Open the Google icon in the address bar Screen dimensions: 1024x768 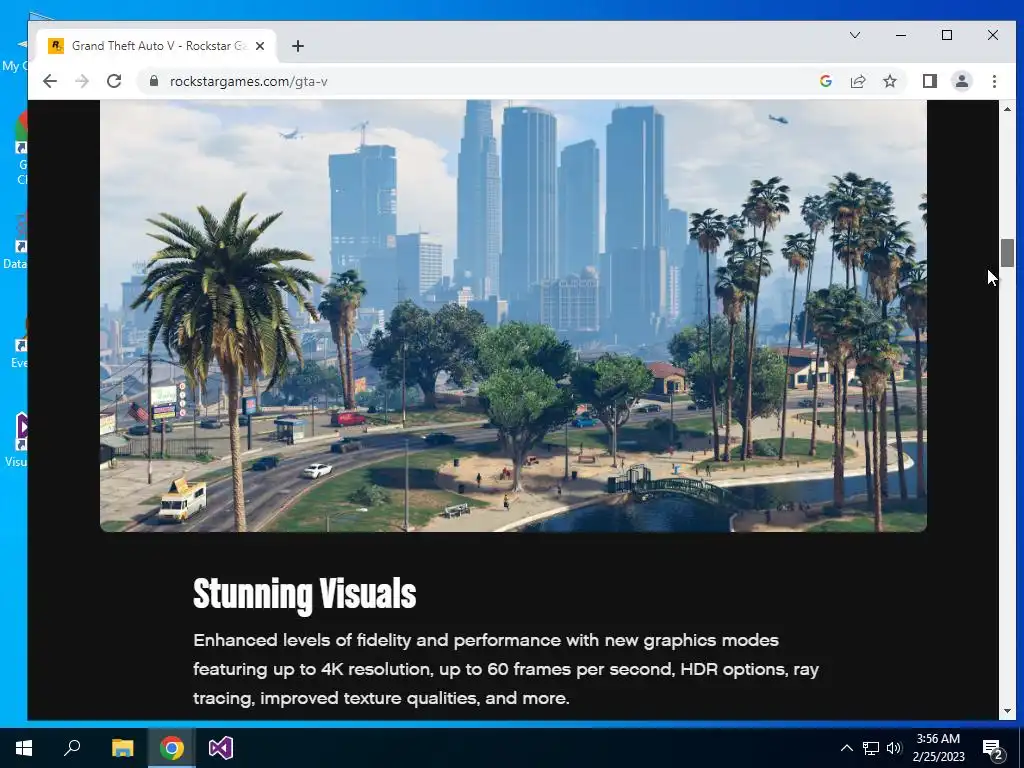coord(825,81)
